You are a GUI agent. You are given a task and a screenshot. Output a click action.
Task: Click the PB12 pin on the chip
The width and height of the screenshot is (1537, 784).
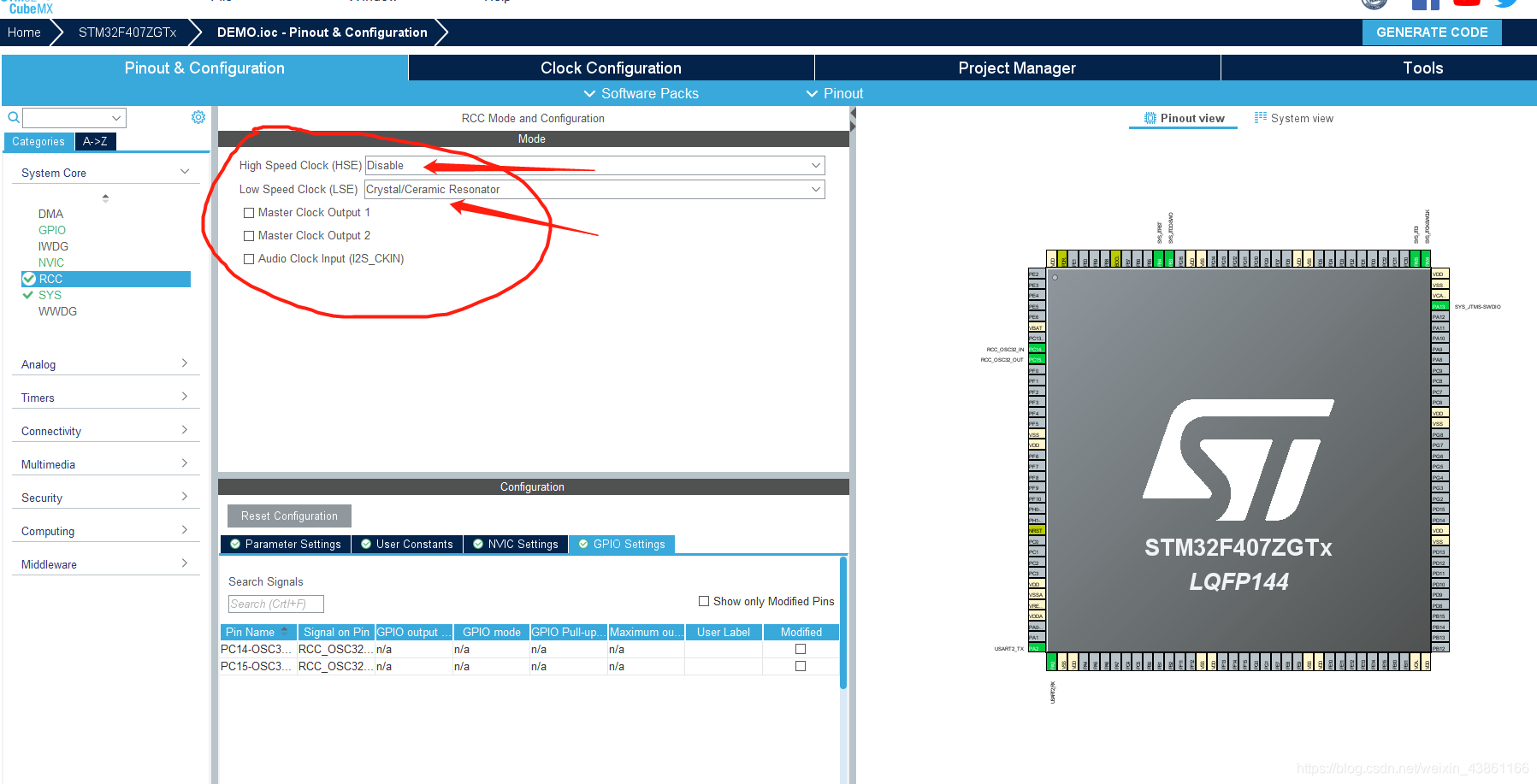tap(1440, 648)
